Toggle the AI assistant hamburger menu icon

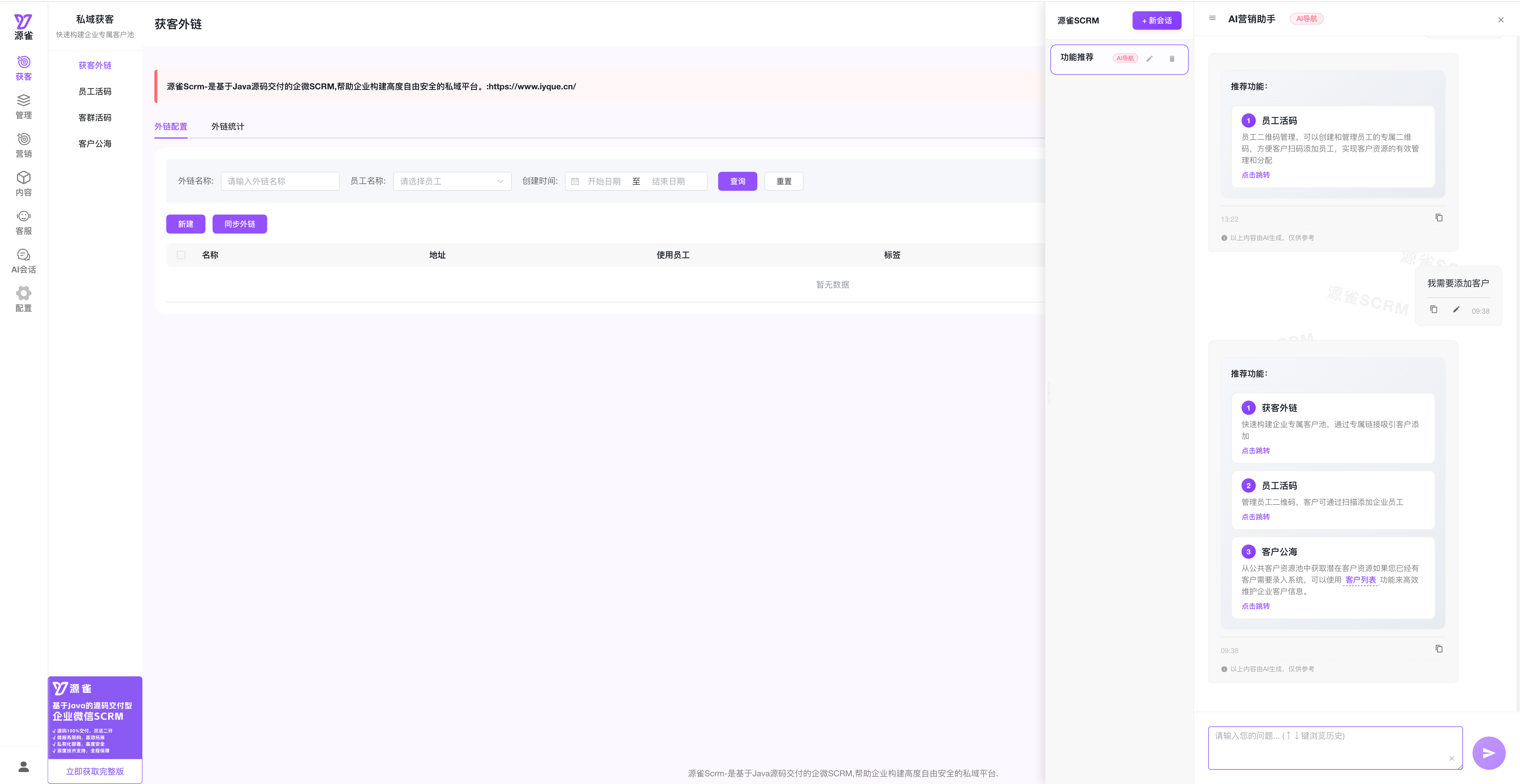(x=1212, y=18)
